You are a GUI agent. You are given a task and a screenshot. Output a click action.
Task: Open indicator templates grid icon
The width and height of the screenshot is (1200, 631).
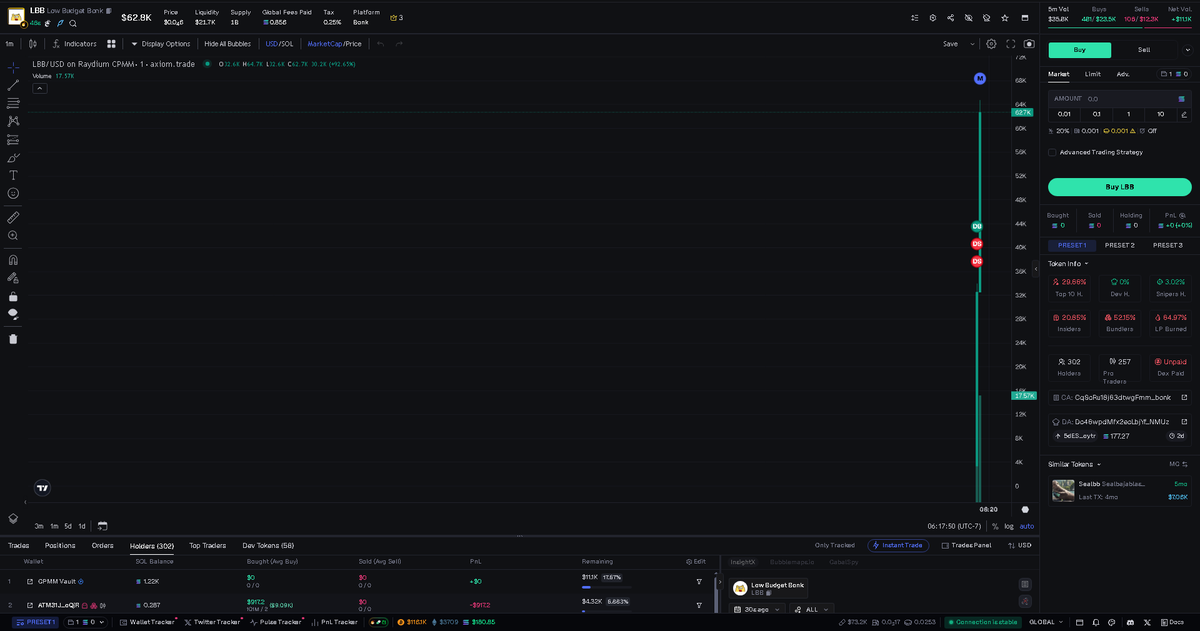point(112,44)
